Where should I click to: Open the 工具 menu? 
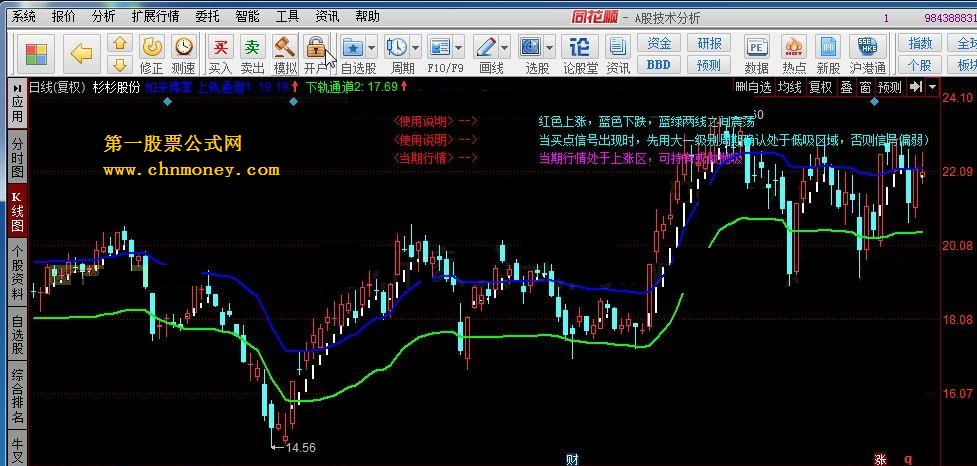pyautogui.click(x=287, y=17)
